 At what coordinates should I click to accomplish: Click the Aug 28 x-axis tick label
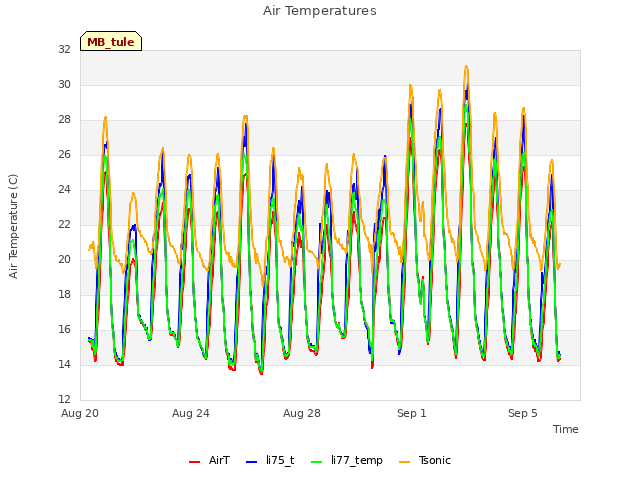click(302, 413)
